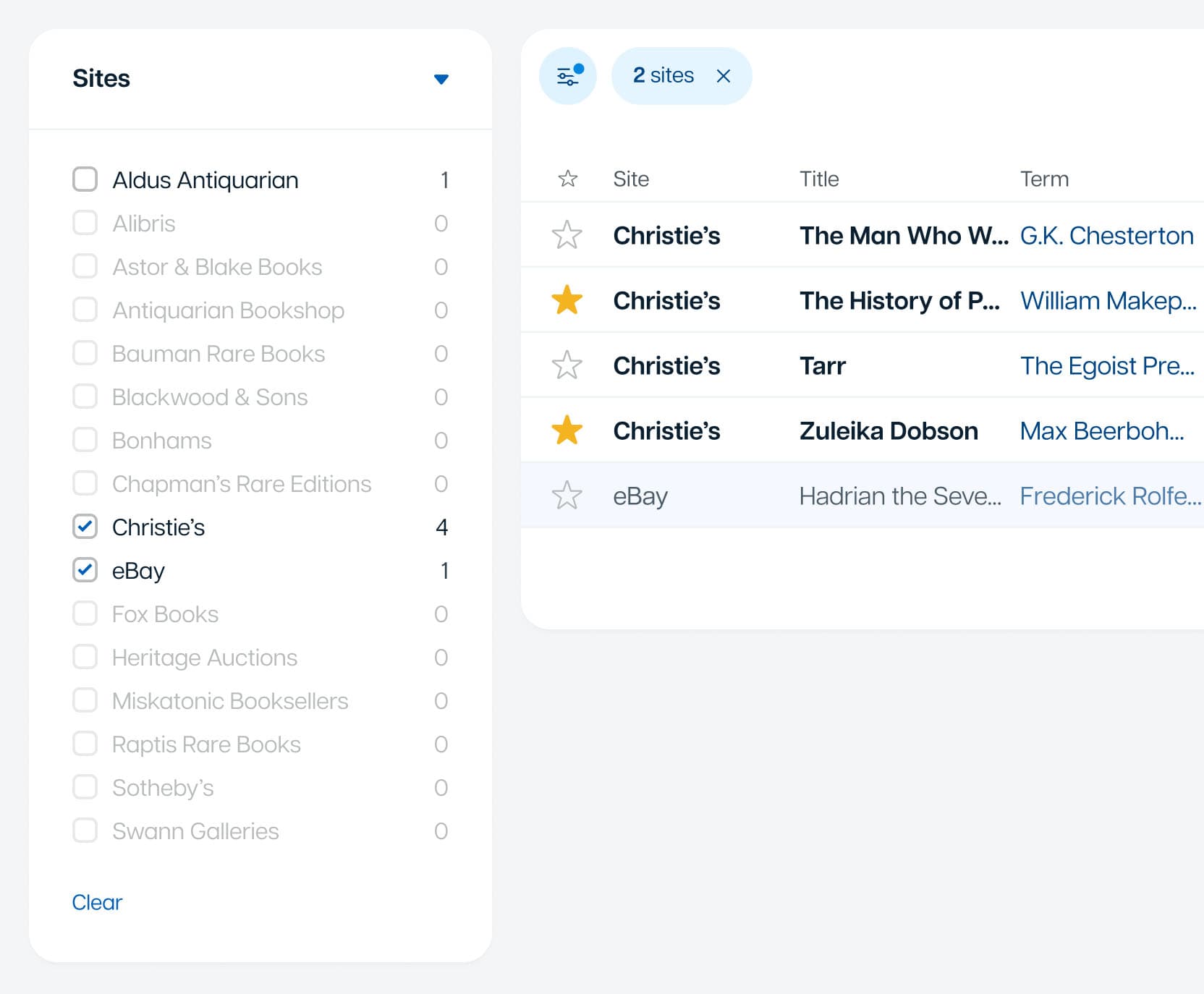
Task: Check the Bonhams checkbox
Action: point(85,440)
